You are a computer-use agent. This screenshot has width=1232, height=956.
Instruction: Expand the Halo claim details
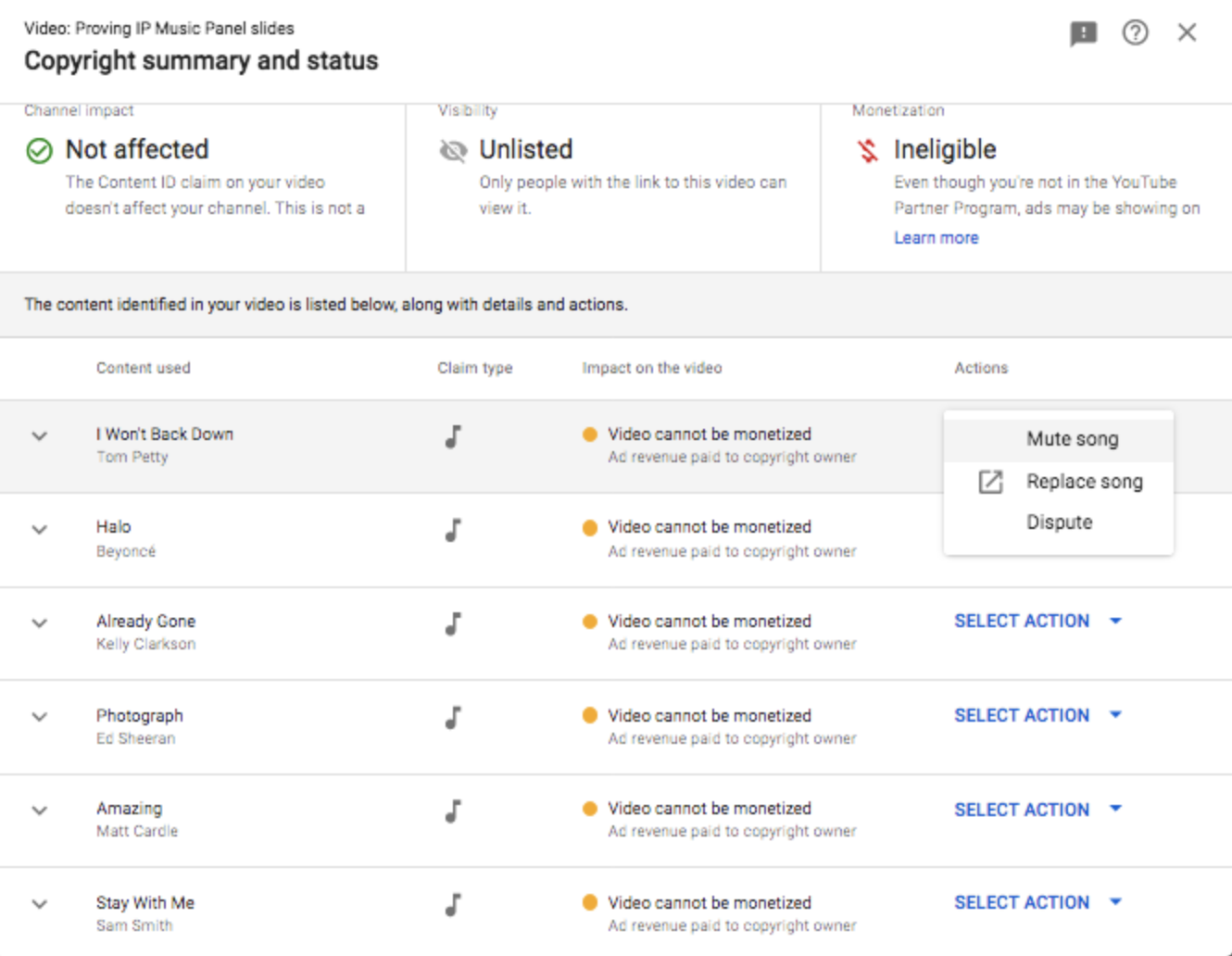(39, 530)
